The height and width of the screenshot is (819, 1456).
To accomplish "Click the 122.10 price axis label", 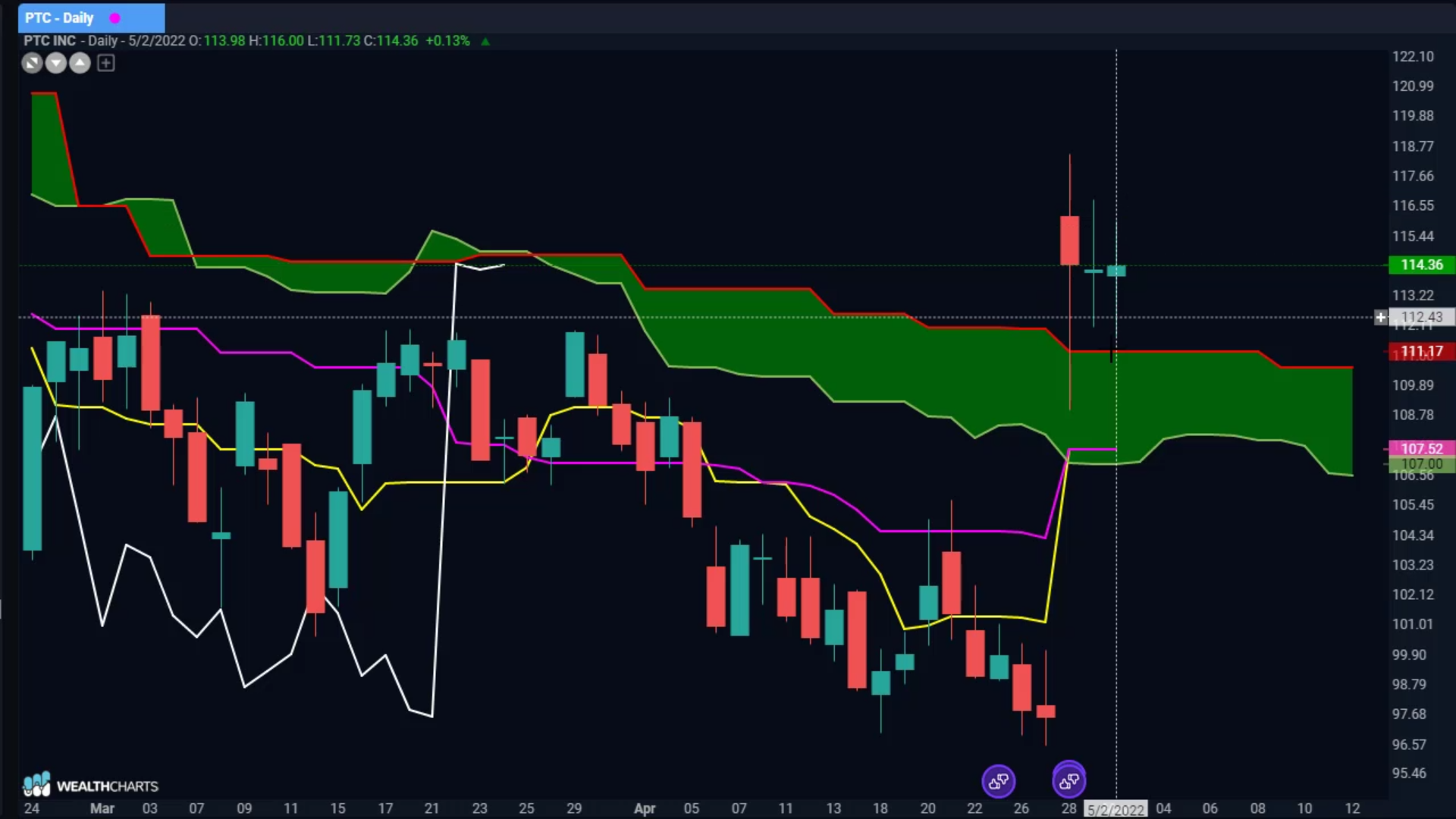I will (1413, 57).
